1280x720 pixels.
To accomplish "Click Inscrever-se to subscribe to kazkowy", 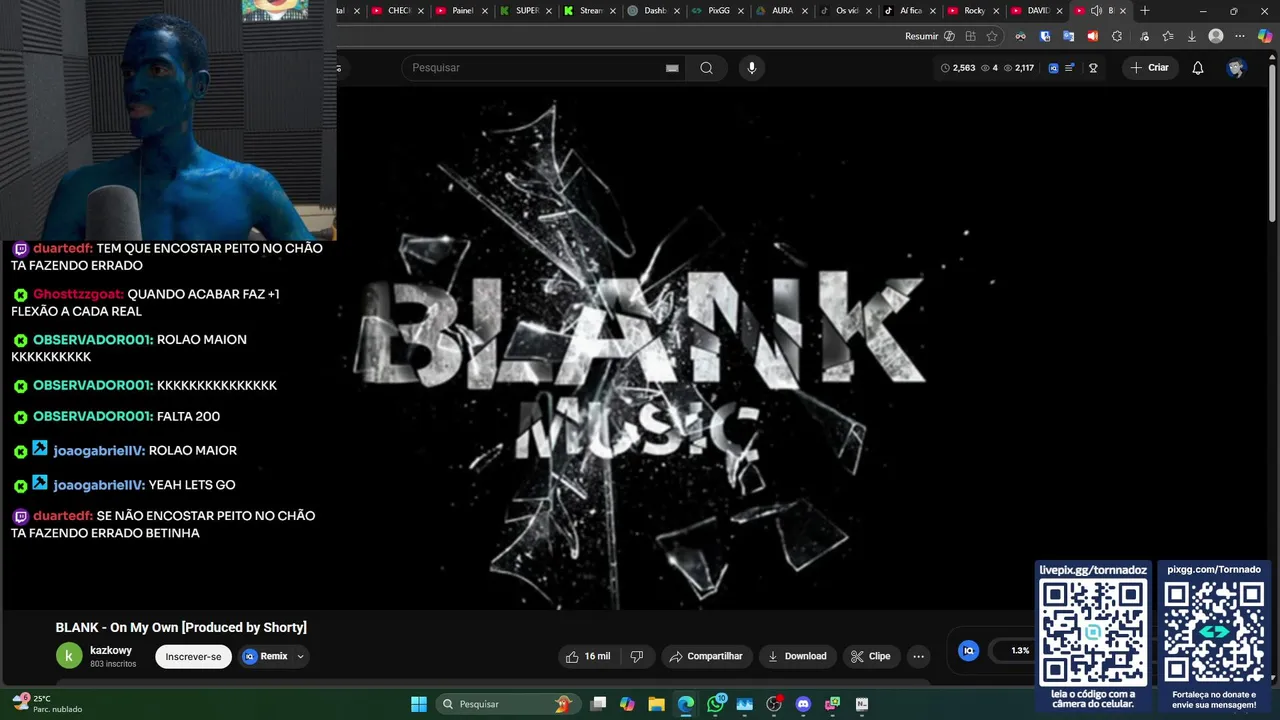I will [193, 657].
